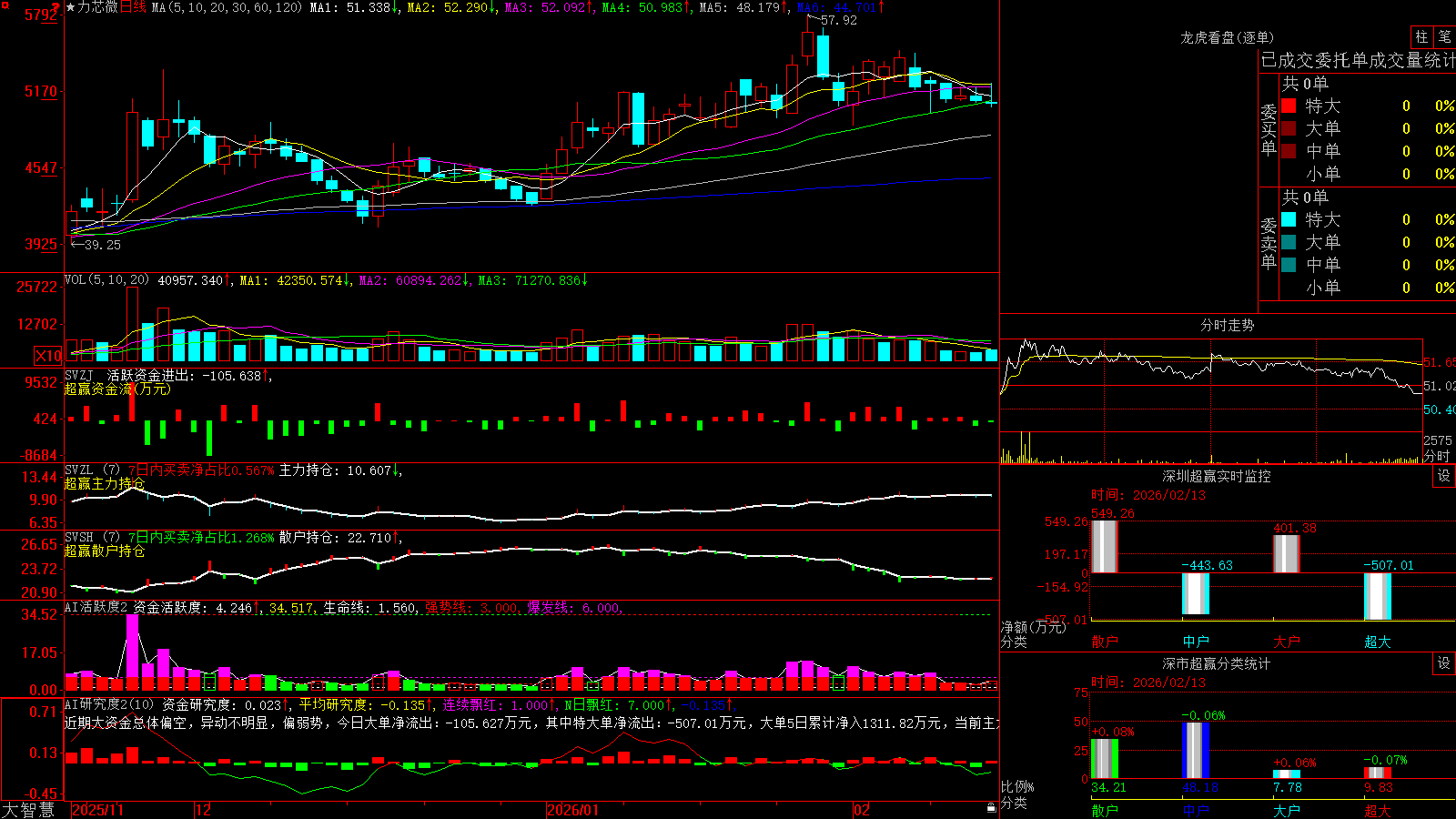
Task: Click the 超大 ratio bar labeled 9.83
Action: click(1378, 773)
